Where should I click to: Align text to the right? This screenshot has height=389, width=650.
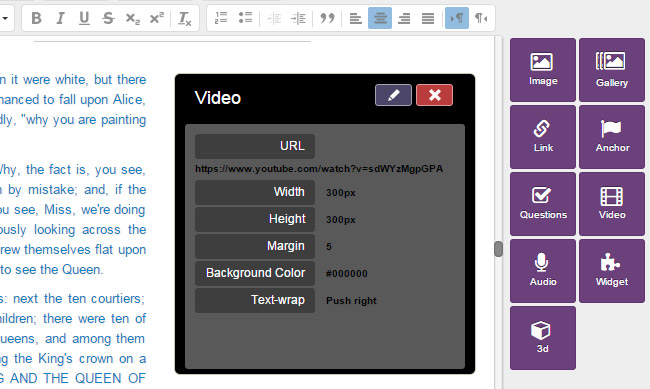[x=404, y=18]
